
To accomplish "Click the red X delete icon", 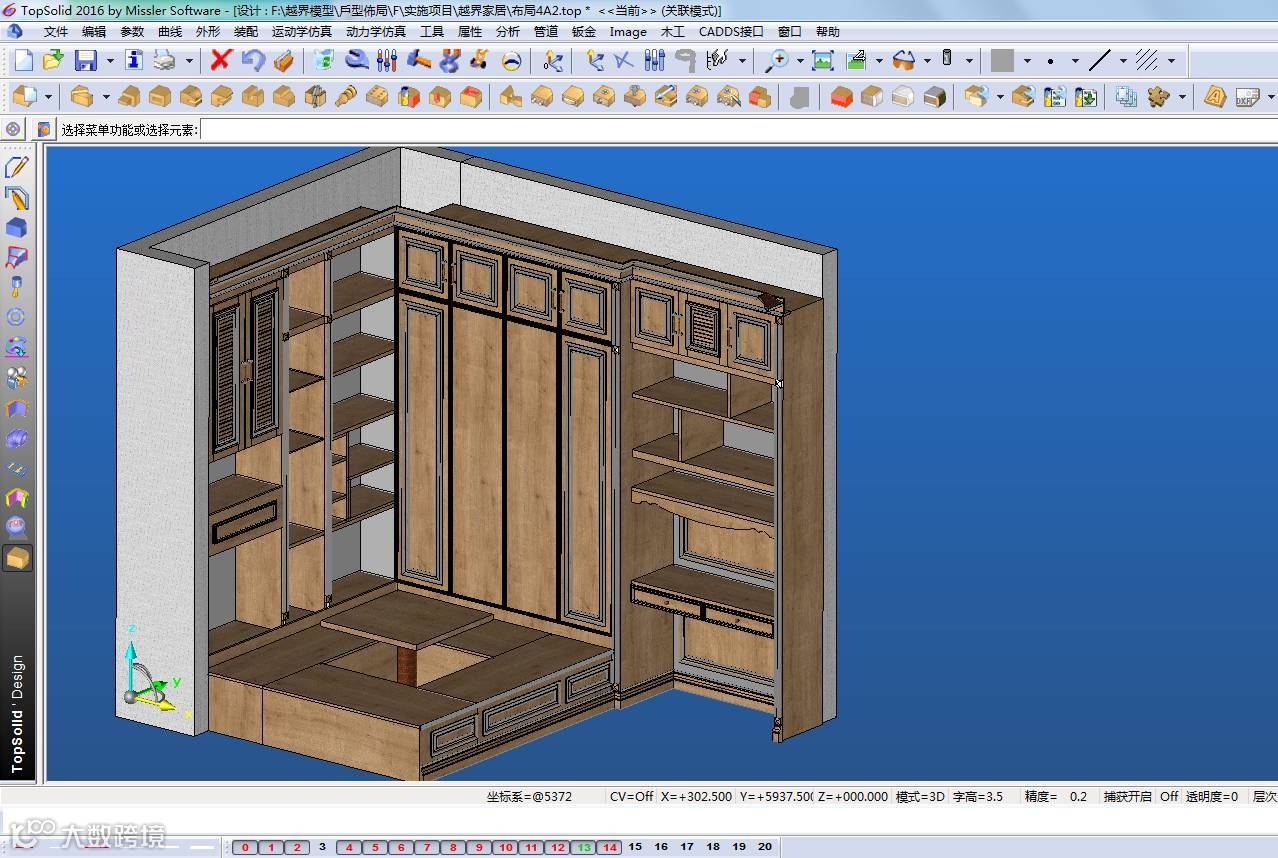I will pyautogui.click(x=221, y=60).
